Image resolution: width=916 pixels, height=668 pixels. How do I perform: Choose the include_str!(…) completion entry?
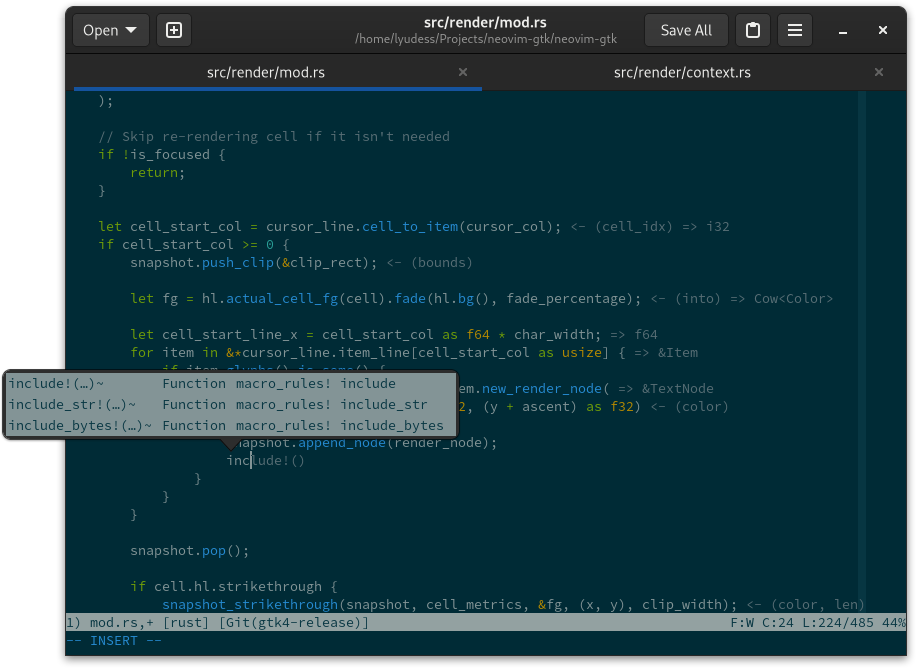point(231,404)
